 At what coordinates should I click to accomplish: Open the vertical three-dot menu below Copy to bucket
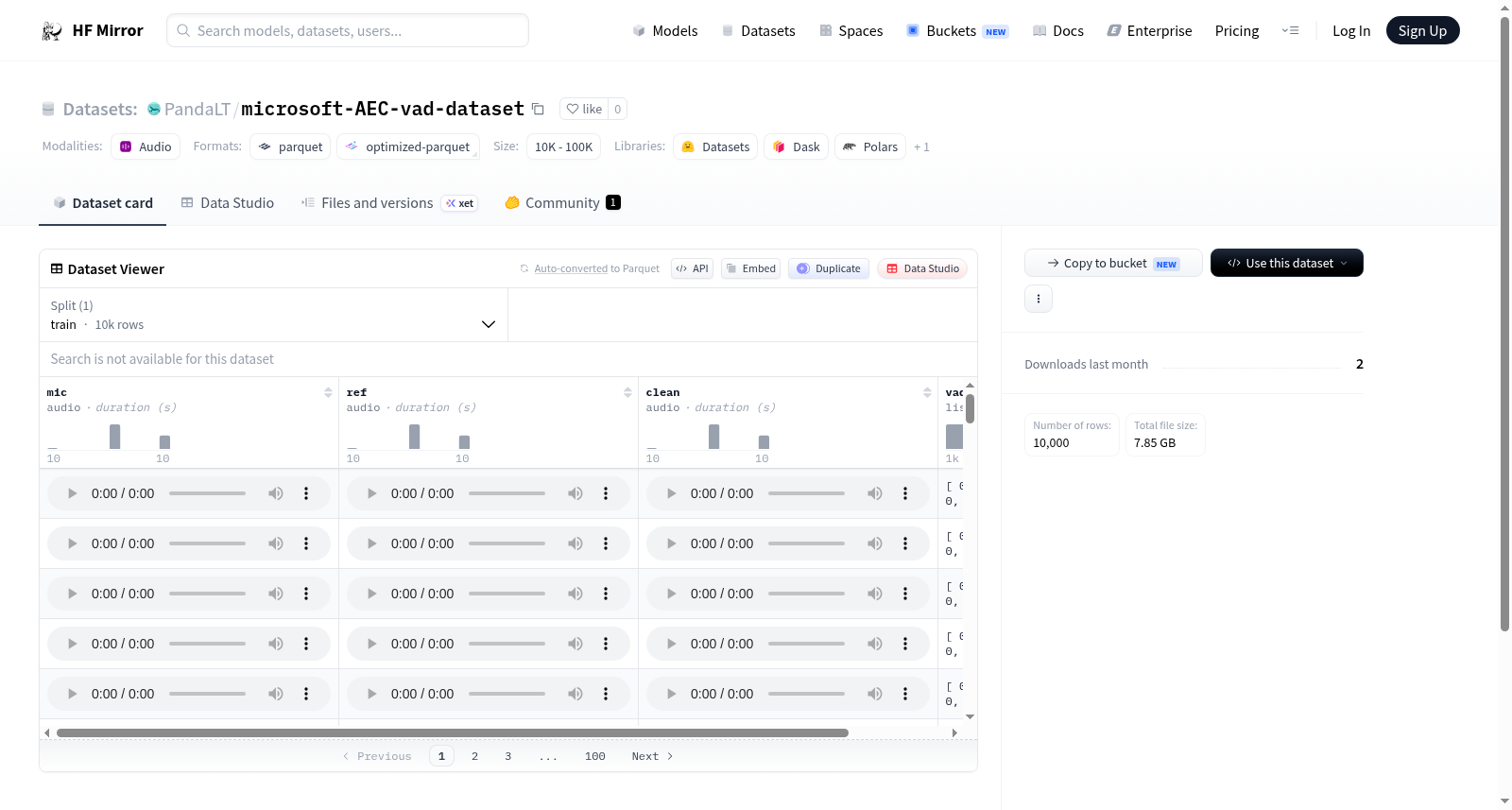click(1039, 299)
